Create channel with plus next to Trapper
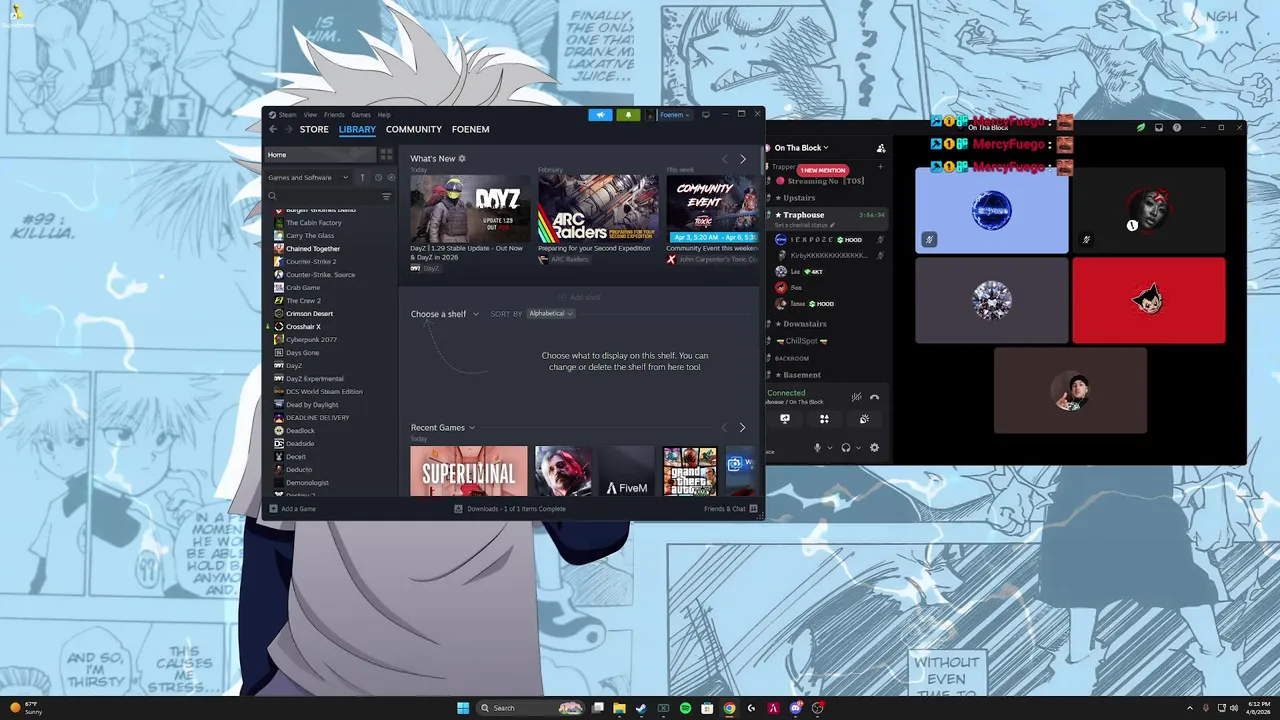 click(881, 167)
